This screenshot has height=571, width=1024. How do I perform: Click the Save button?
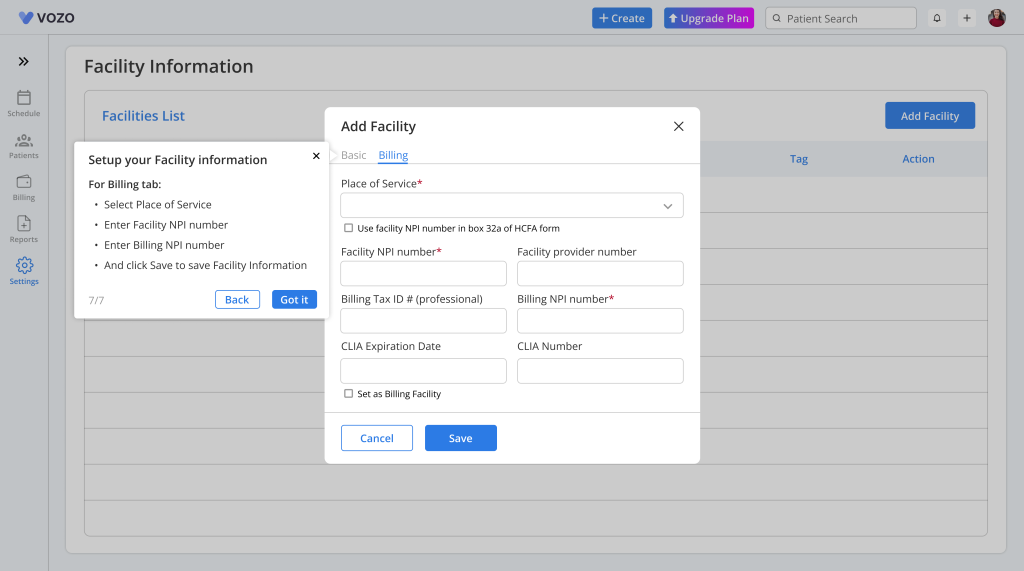coord(460,438)
